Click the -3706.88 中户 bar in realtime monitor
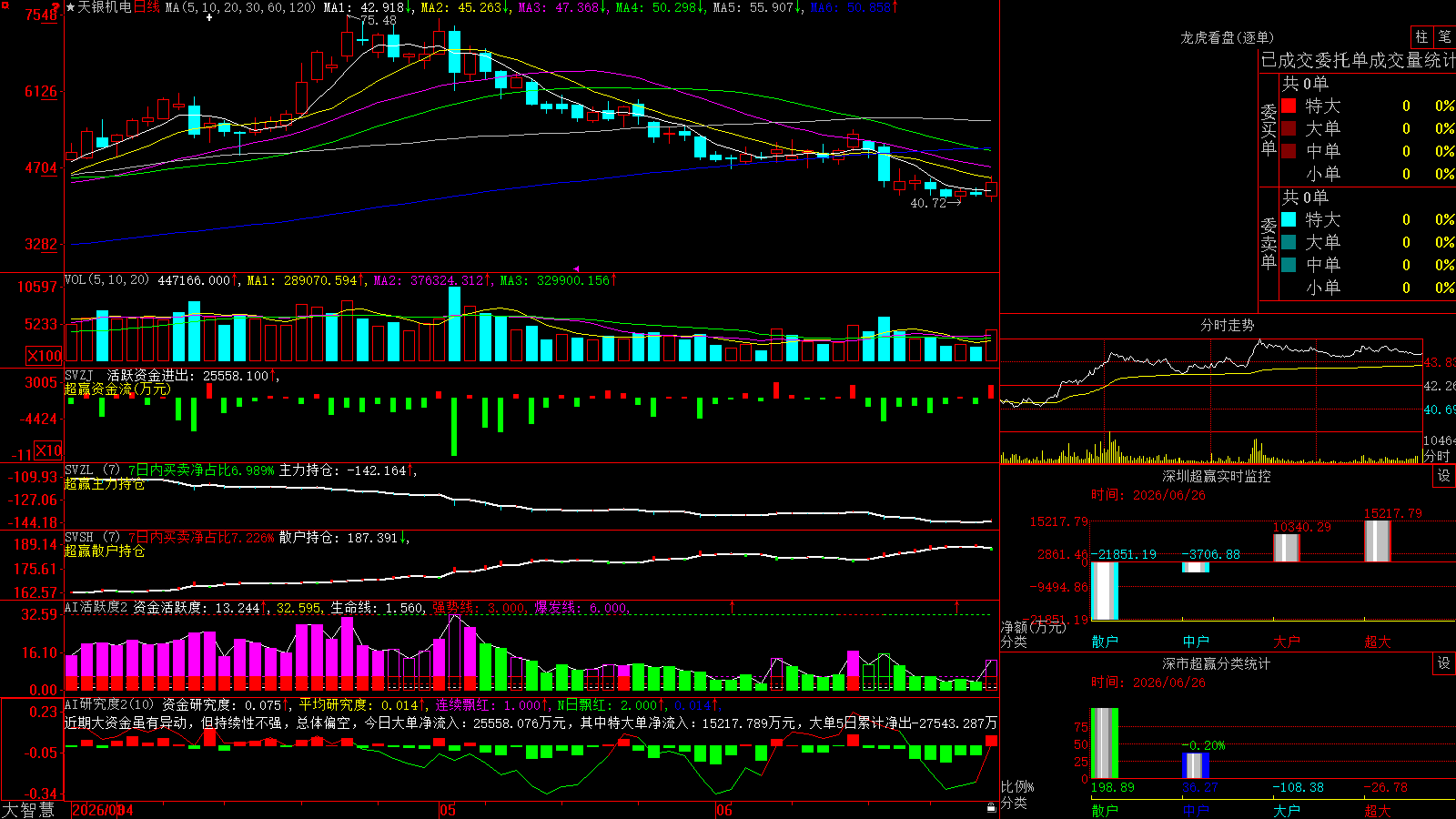This screenshot has height=819, width=1456. 1196,567
